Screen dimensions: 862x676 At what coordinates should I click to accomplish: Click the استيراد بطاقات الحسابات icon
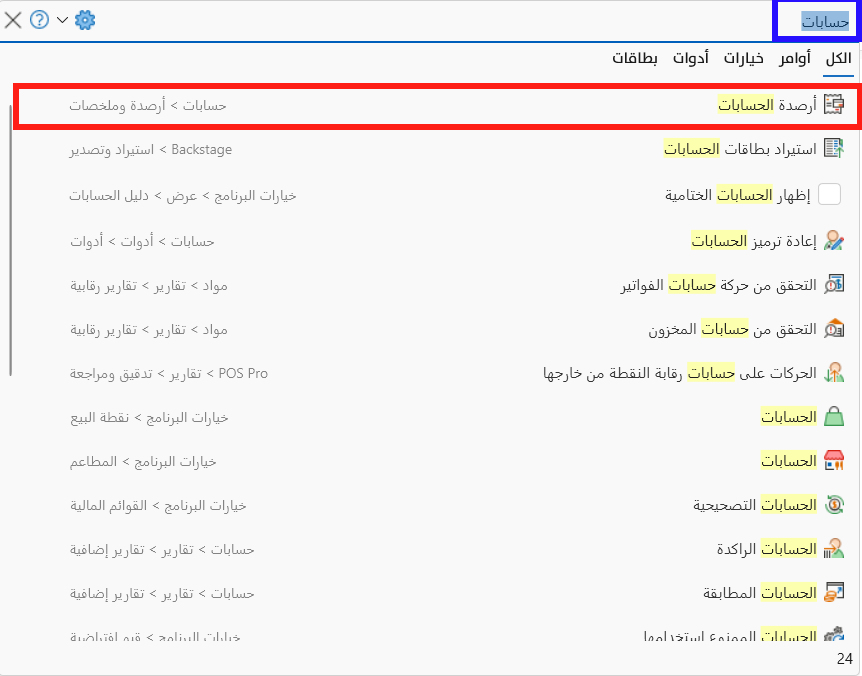pyautogui.click(x=833, y=149)
